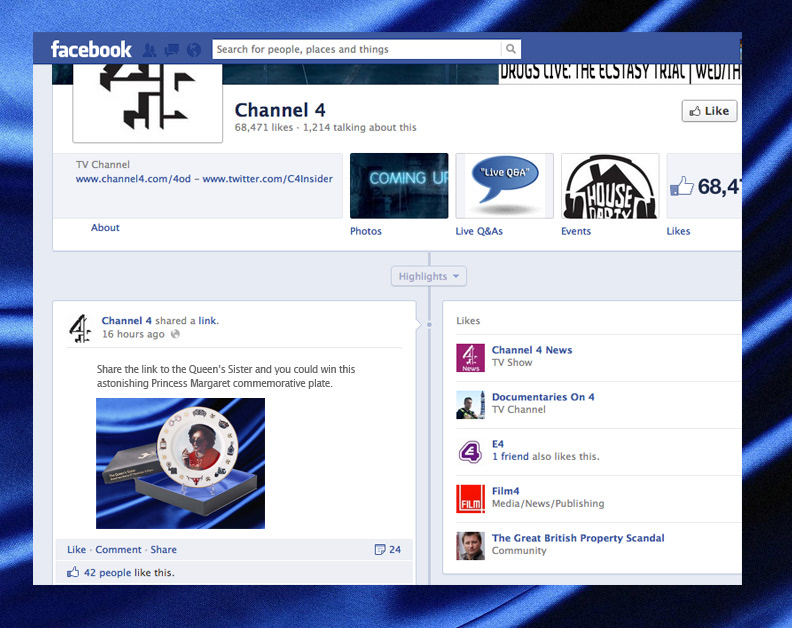Open the Coming Up Photos thumbnail

399,186
